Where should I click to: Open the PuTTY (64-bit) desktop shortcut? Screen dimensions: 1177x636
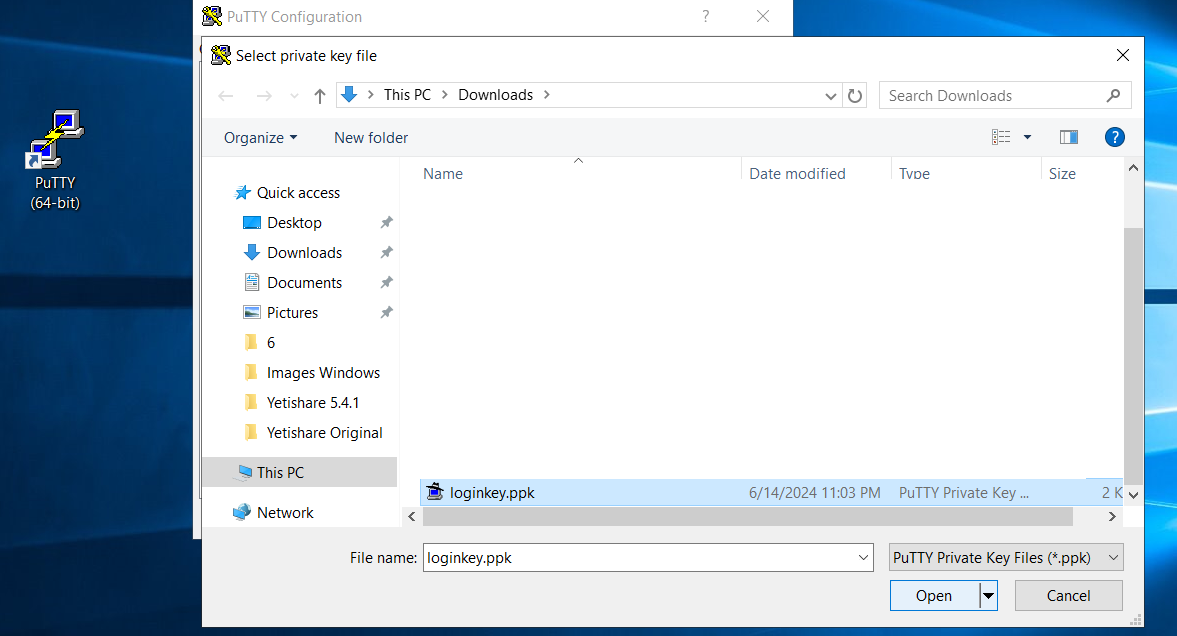click(55, 160)
